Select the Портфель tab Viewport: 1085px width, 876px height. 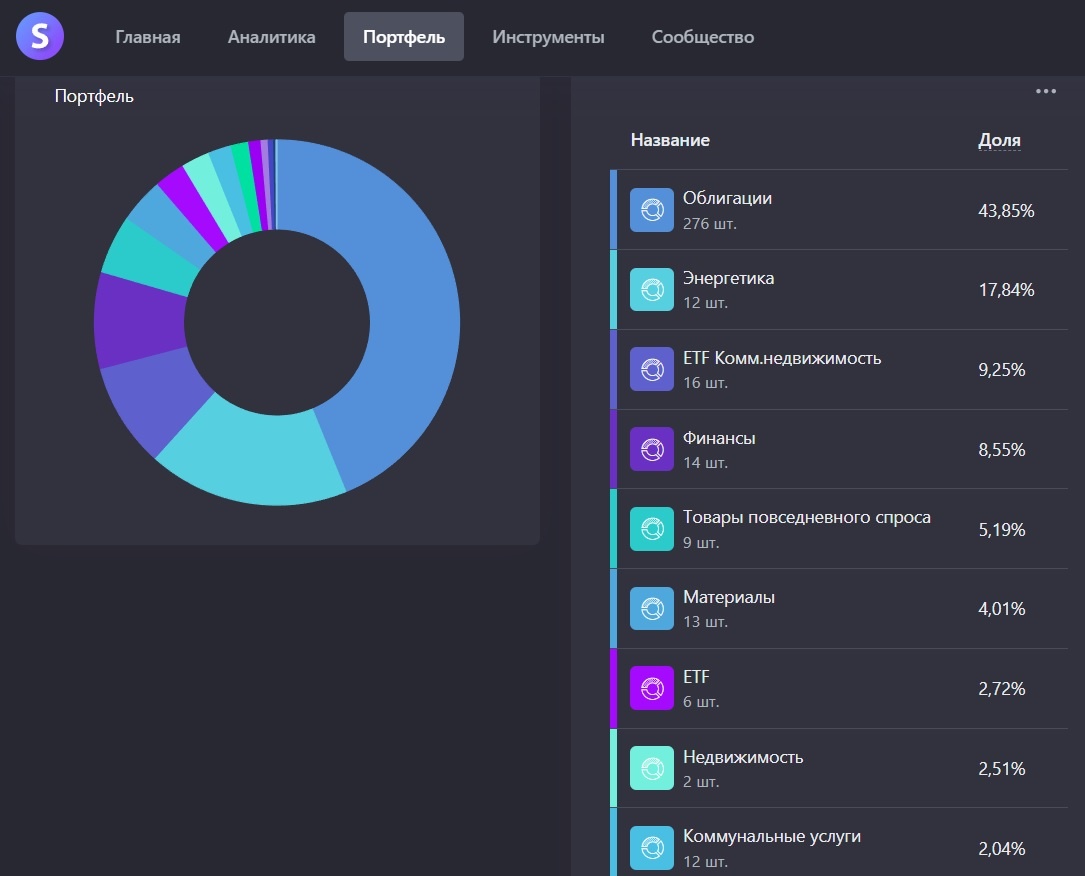[x=403, y=37]
